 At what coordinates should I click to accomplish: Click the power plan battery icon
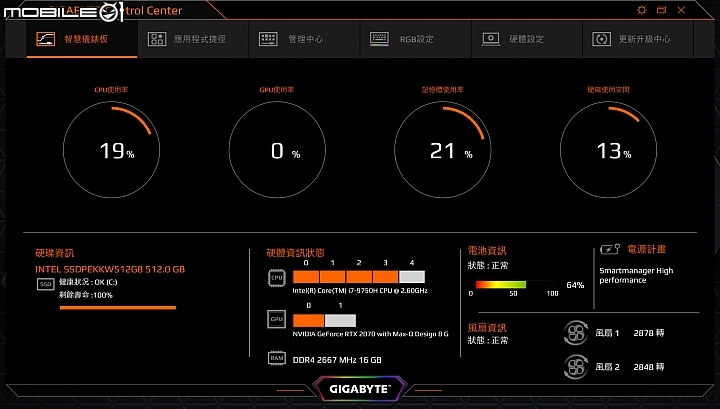click(610, 249)
